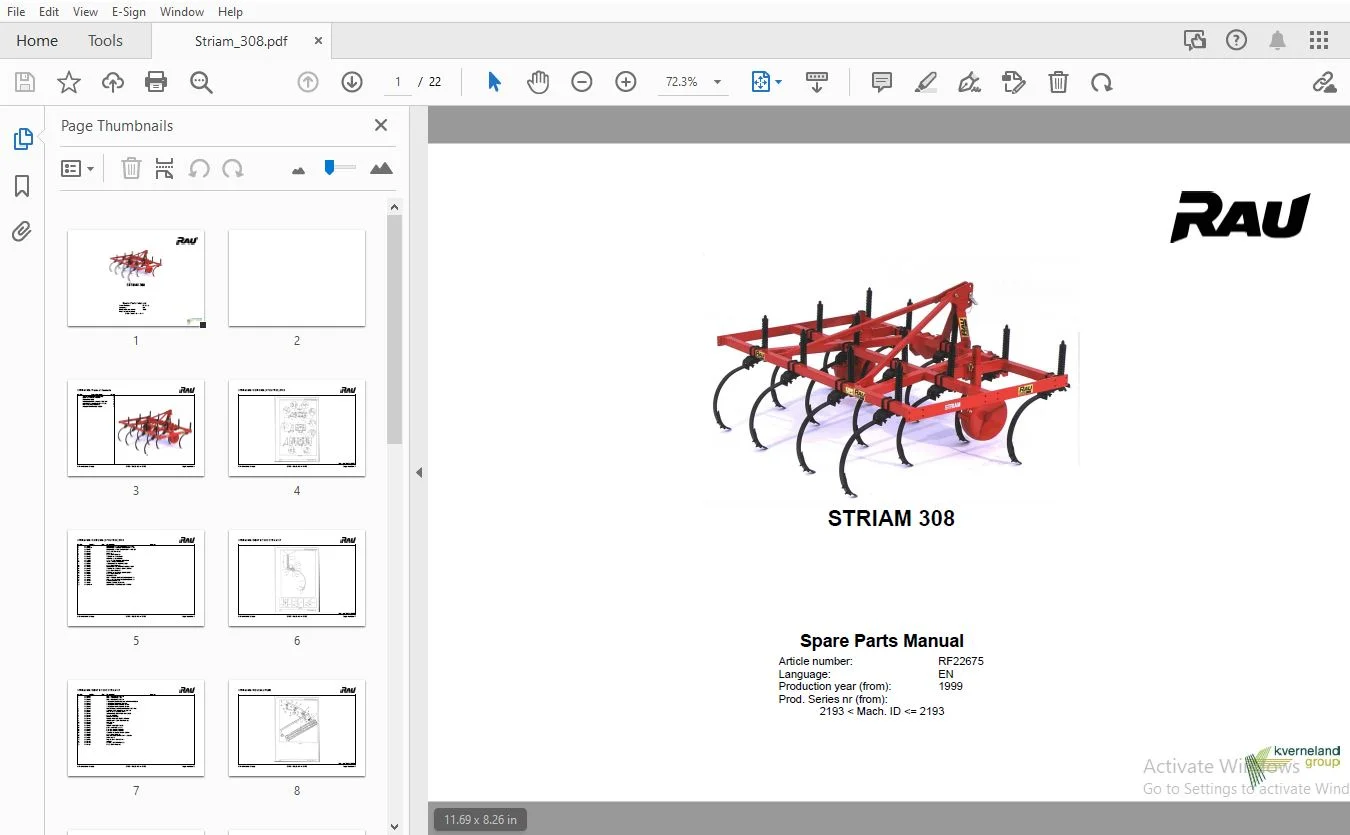Show the Page Thumbnails sidebar panel
The width and height of the screenshot is (1350, 835).
click(23, 140)
